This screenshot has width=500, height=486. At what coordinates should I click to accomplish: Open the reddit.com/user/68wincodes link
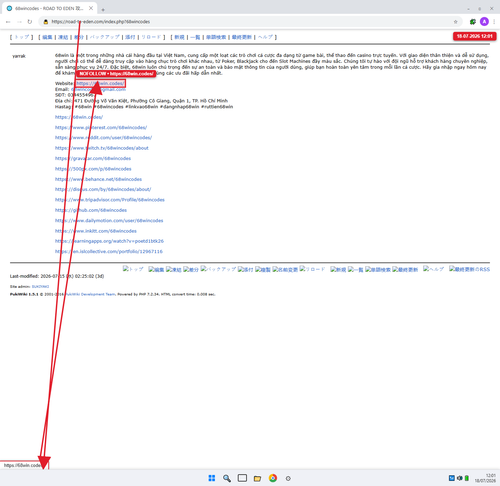click(x=103, y=138)
